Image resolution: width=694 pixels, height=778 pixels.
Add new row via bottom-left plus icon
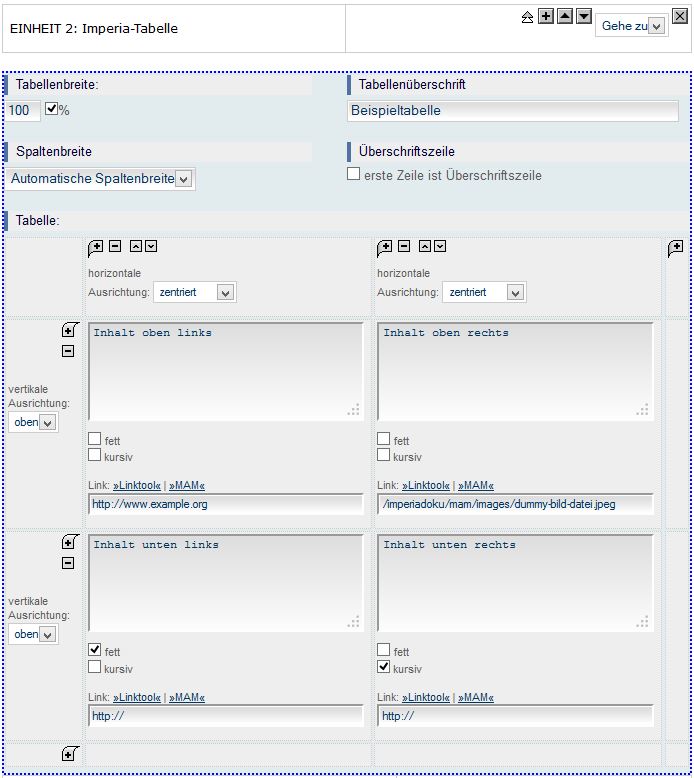69,754
